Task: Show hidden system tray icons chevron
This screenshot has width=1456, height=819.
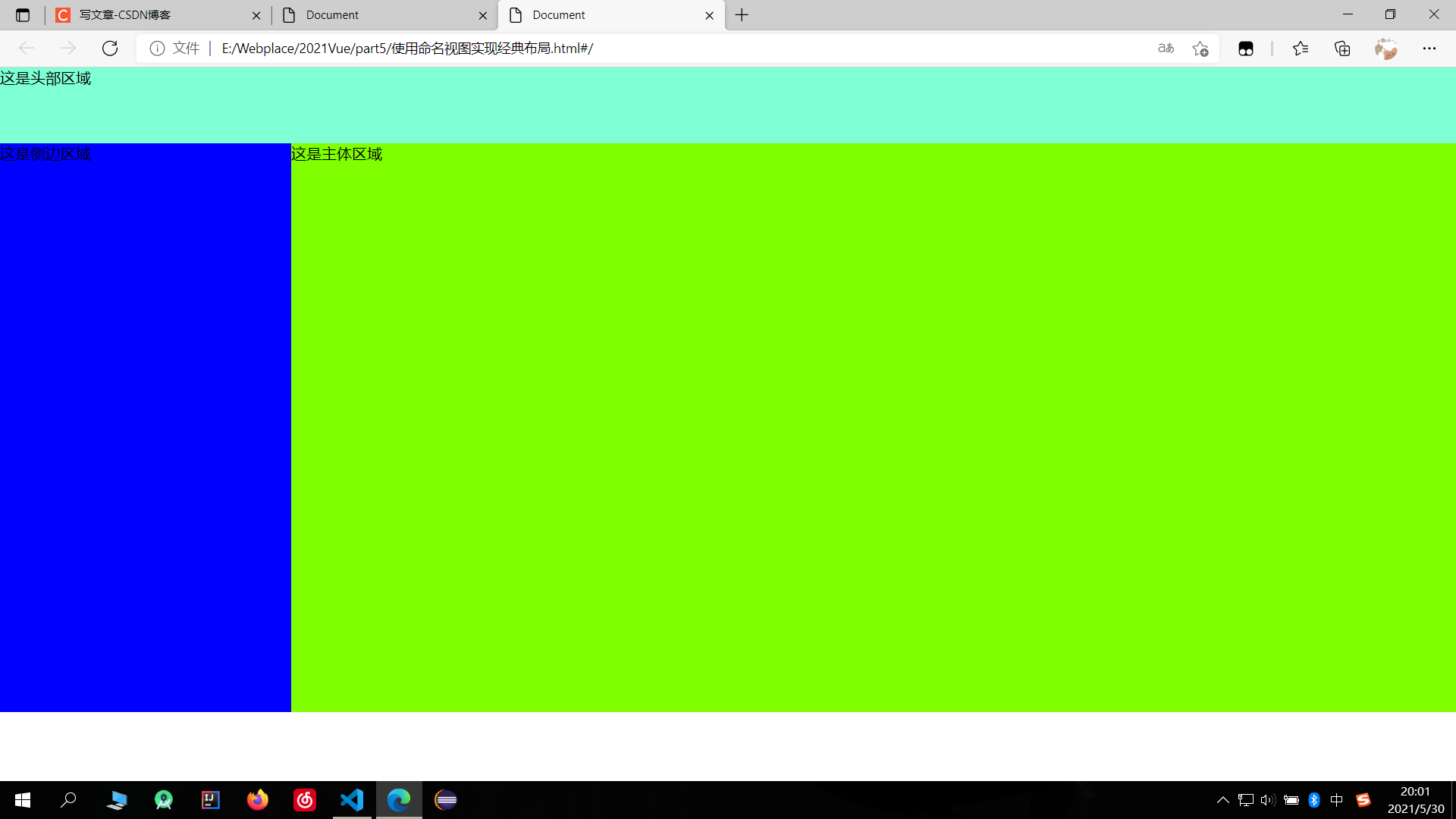Action: click(1222, 800)
